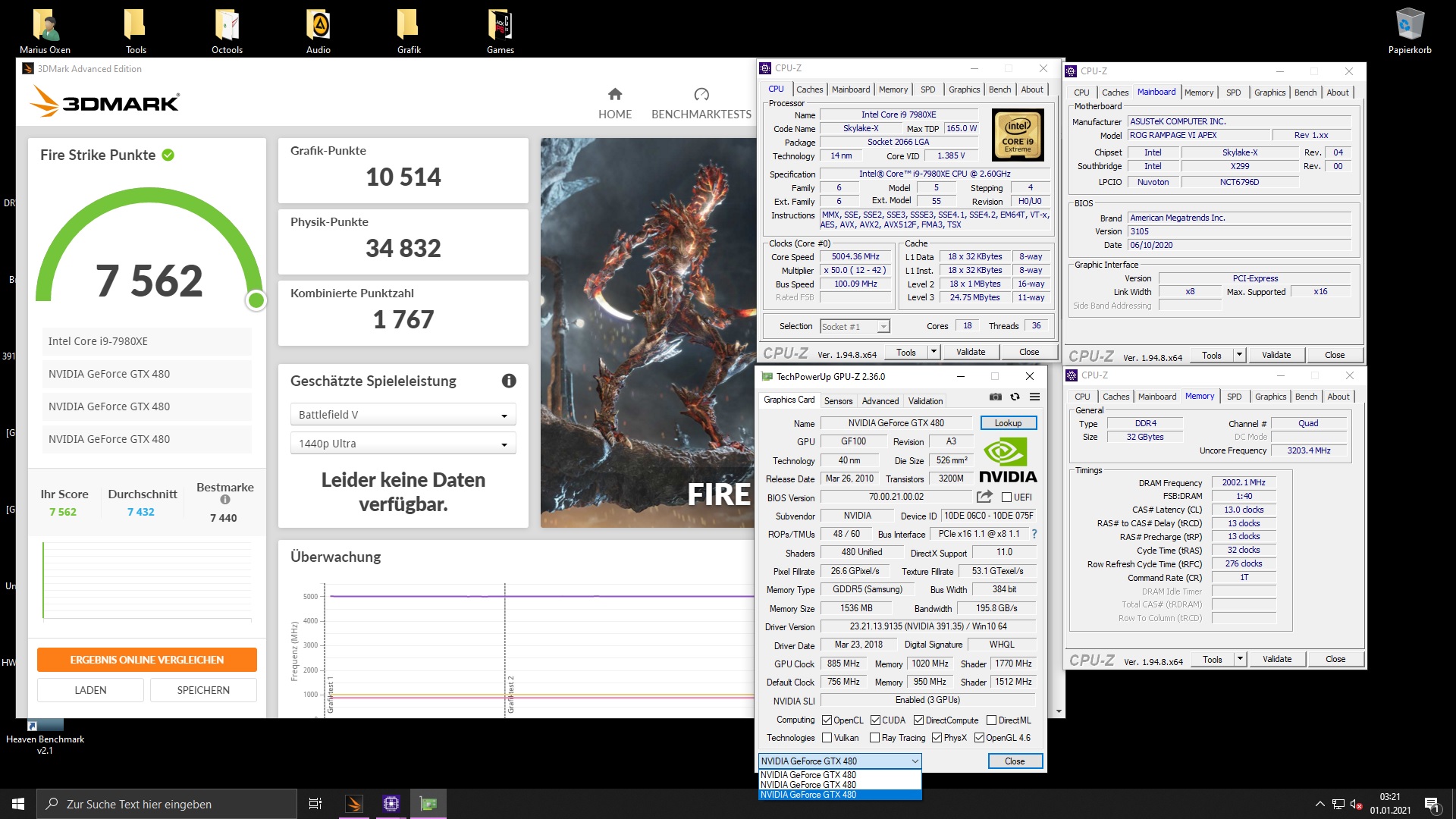
Task: Toggle the OpenGL 4.6 checkbox
Action: pyautogui.click(x=979, y=738)
